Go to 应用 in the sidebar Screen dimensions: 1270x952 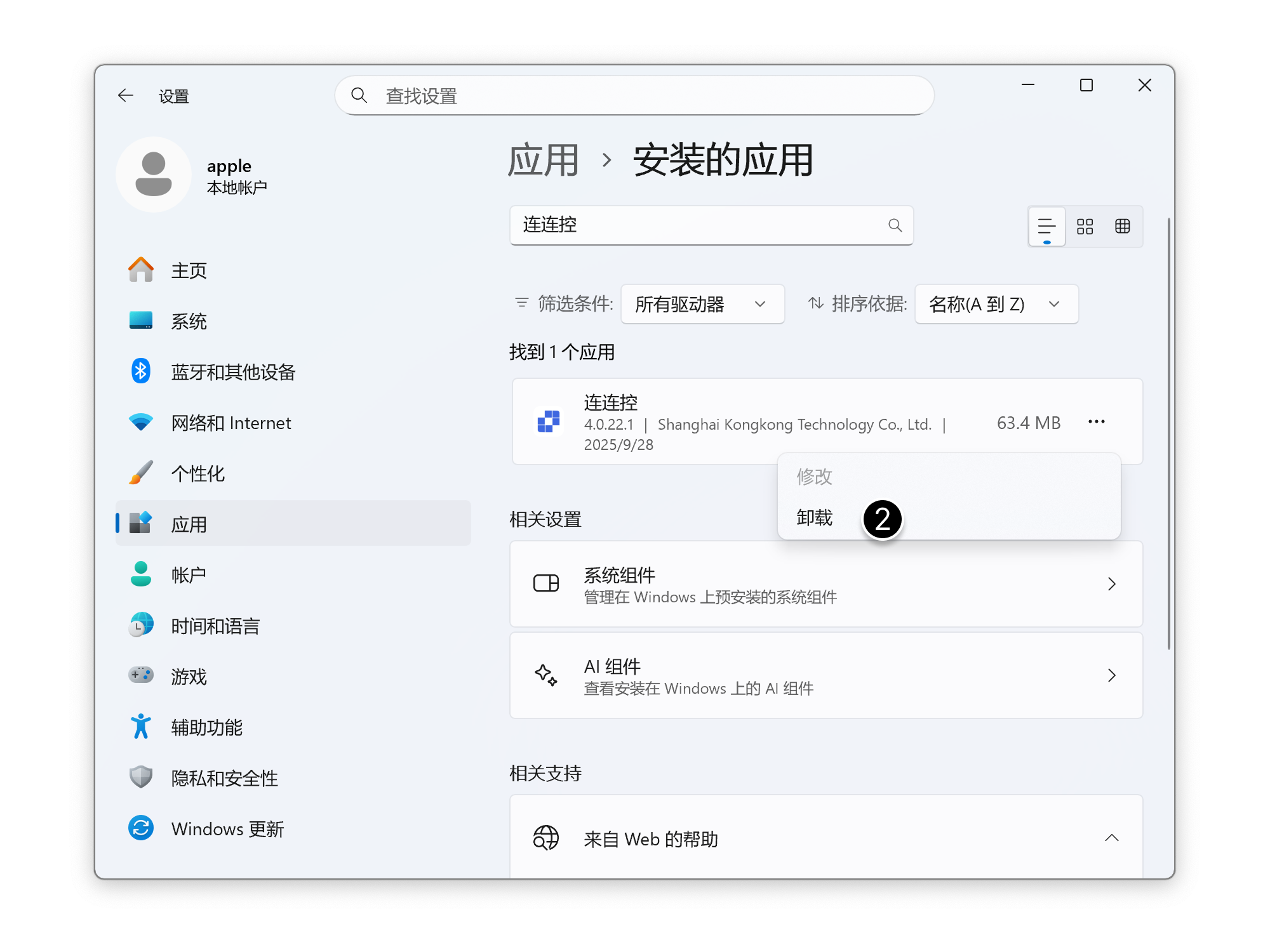[189, 524]
